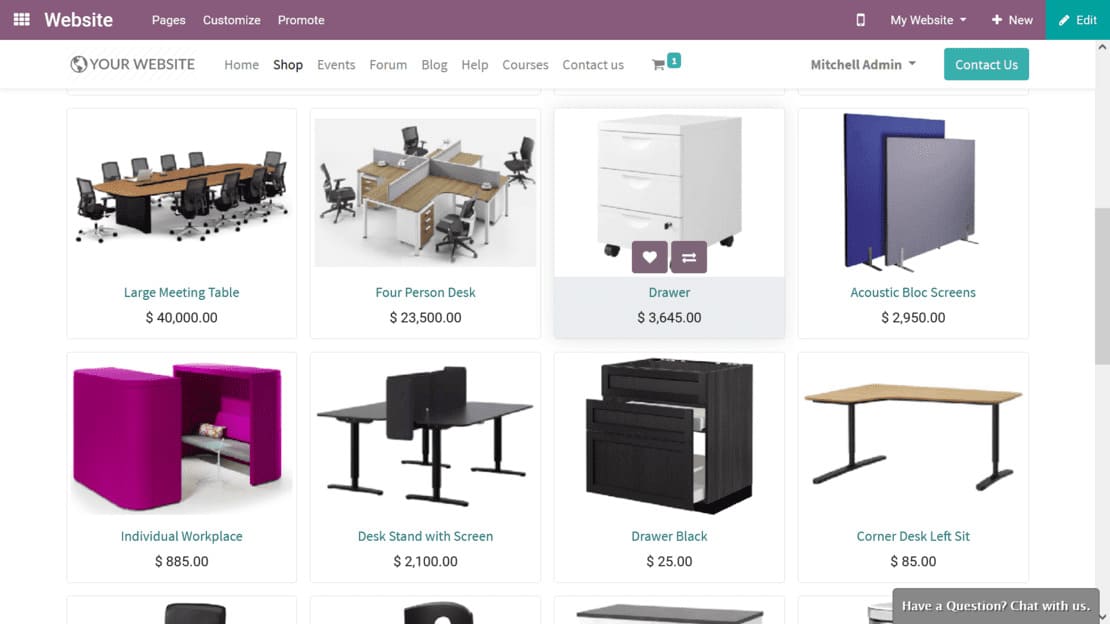
Task: Open the 'Have a Question? Chat with us' box
Action: tap(995, 606)
